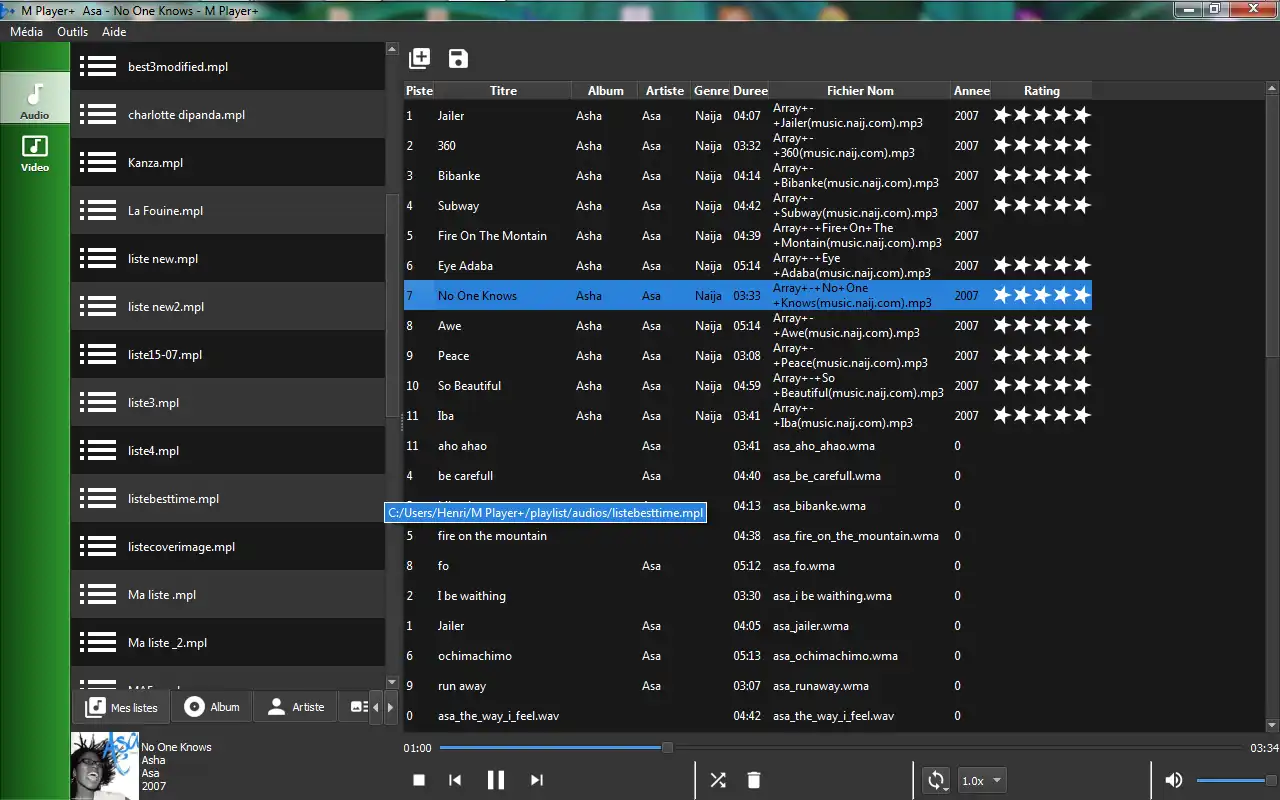Image resolution: width=1280 pixels, height=800 pixels.
Task: Sort by the Duree column header
Action: (x=750, y=91)
